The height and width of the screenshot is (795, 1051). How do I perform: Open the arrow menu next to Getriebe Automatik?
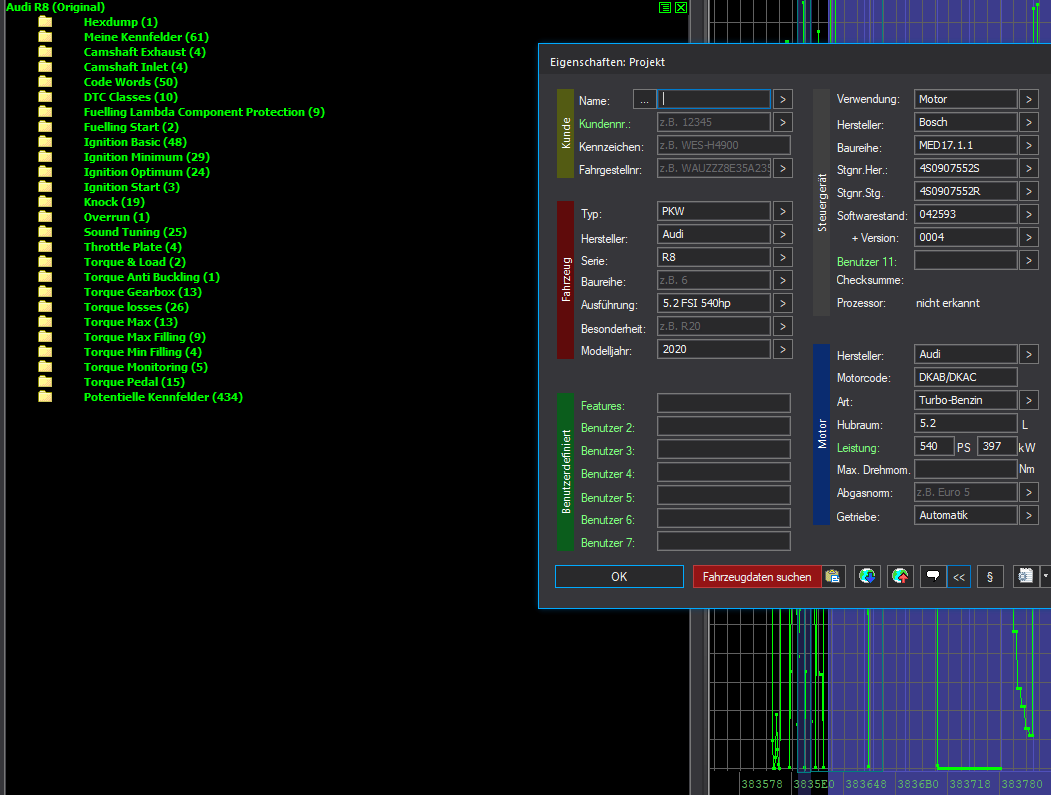1029,515
